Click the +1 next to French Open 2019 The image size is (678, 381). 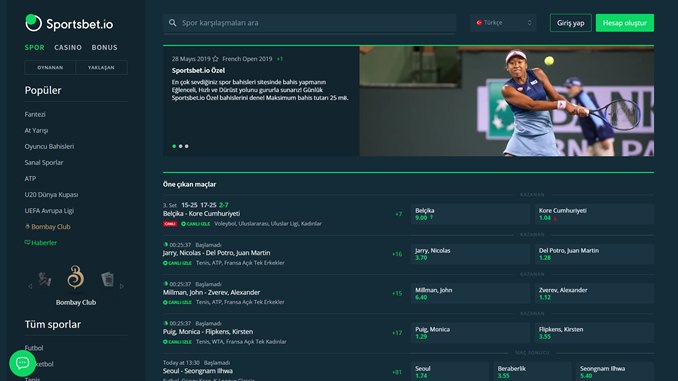280,59
